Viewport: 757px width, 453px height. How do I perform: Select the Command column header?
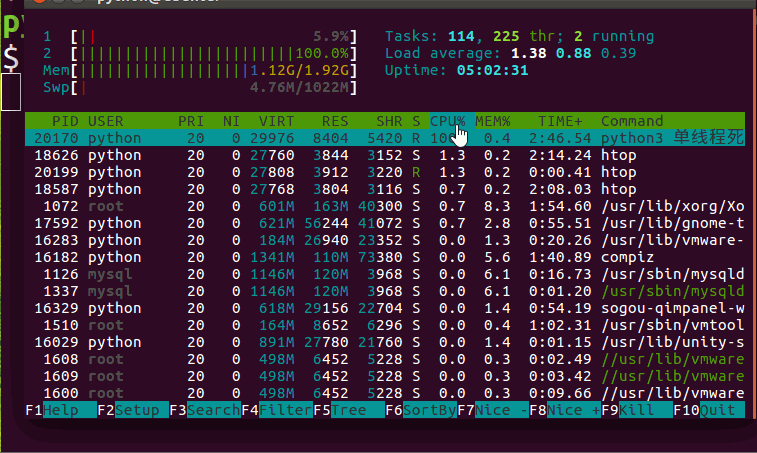(632, 121)
